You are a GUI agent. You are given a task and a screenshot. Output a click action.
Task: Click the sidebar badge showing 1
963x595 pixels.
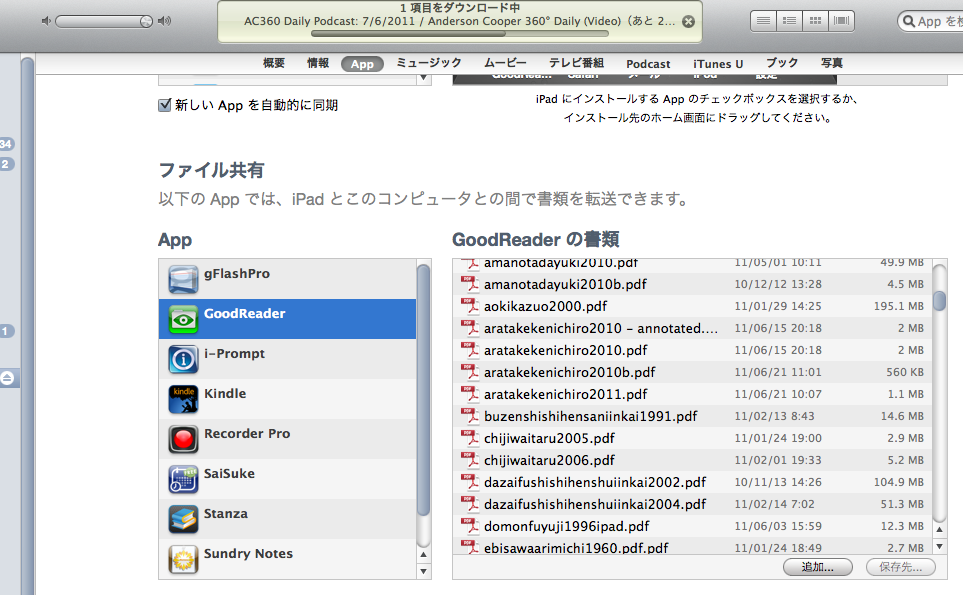(x=6, y=331)
